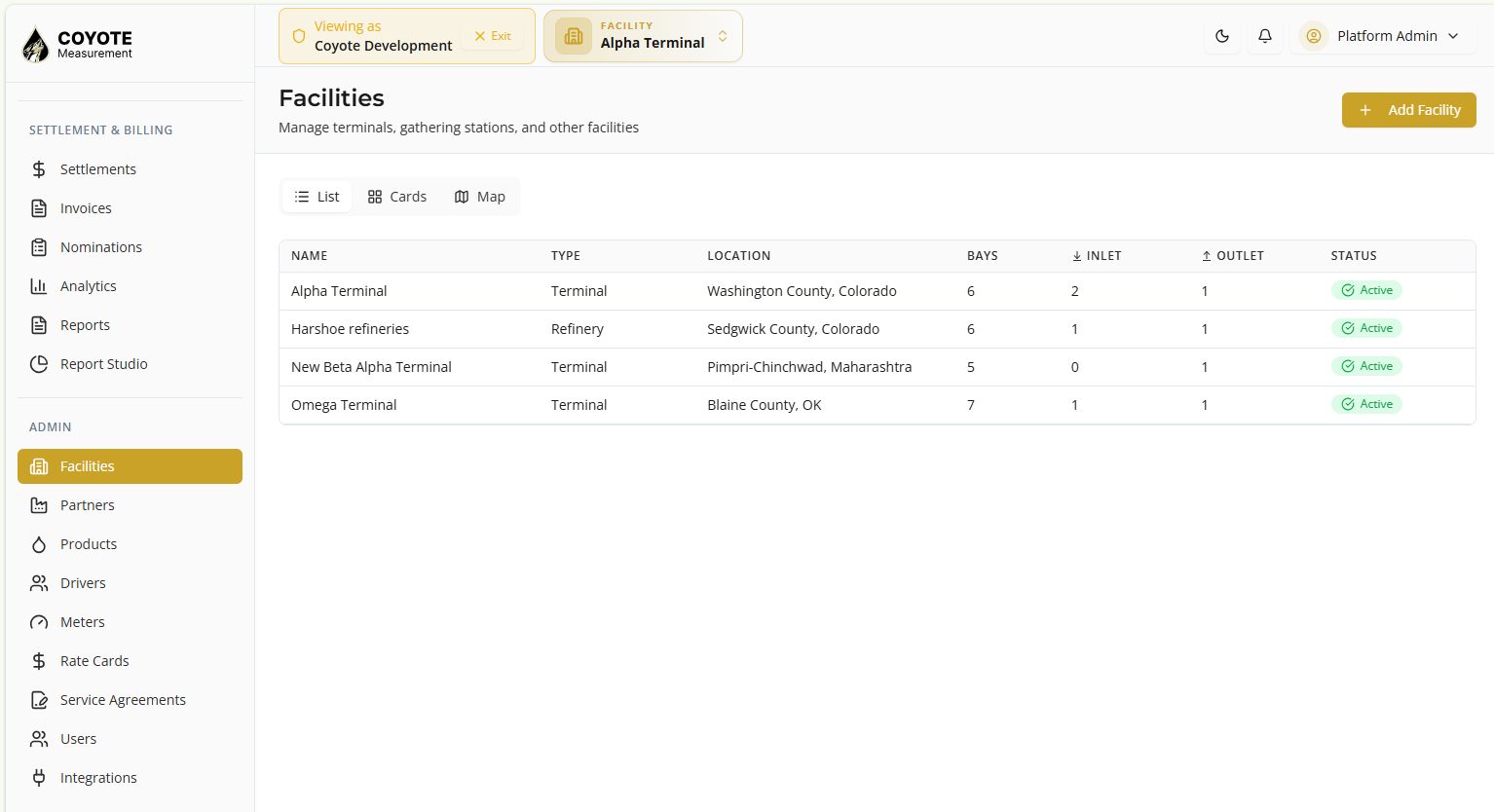Click the Pimpri-Chinchwad, Maharashtra location cell
1494x812 pixels.
pyautogui.click(x=809, y=367)
